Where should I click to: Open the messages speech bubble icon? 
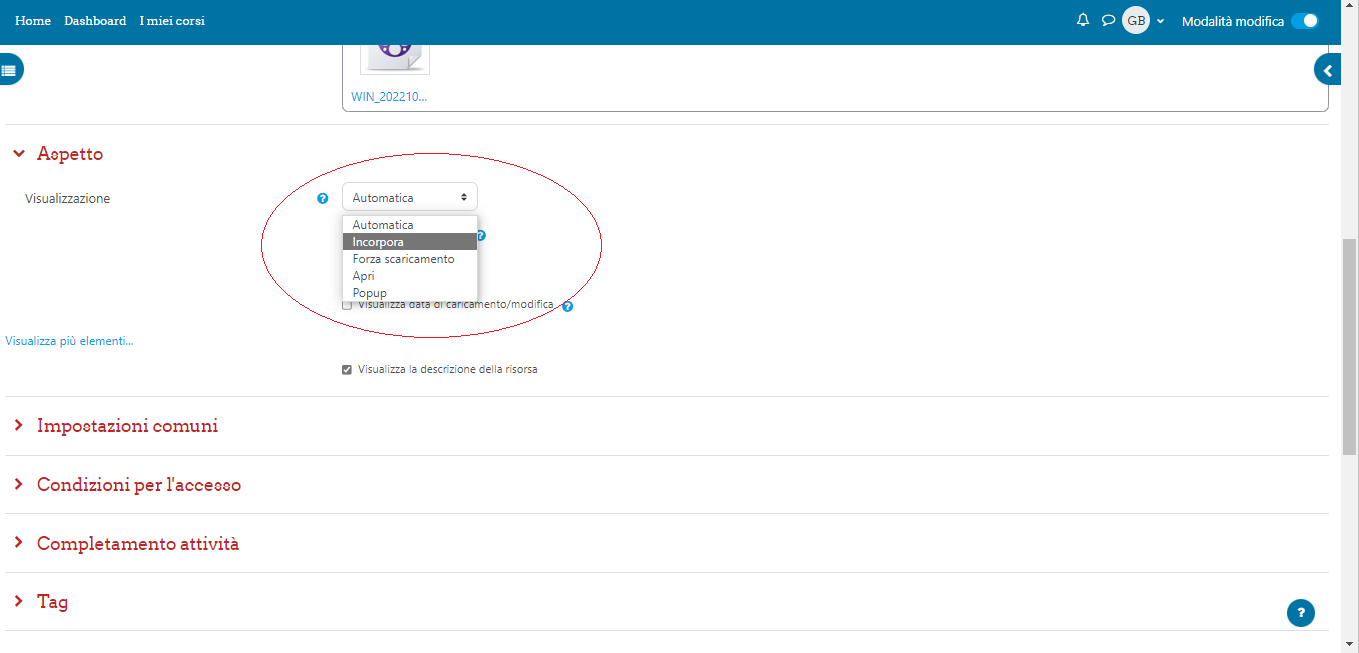pos(1108,20)
